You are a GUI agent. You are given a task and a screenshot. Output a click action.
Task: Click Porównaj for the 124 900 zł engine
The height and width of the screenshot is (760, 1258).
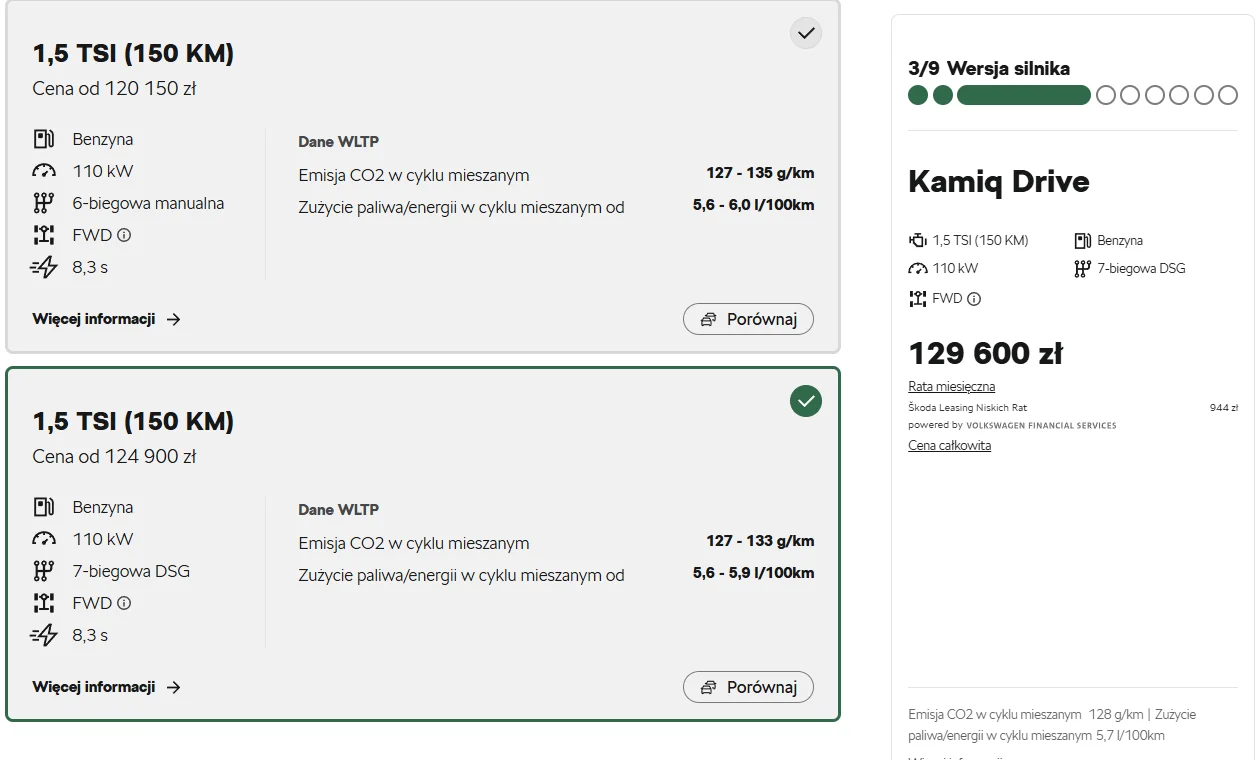[748, 687]
